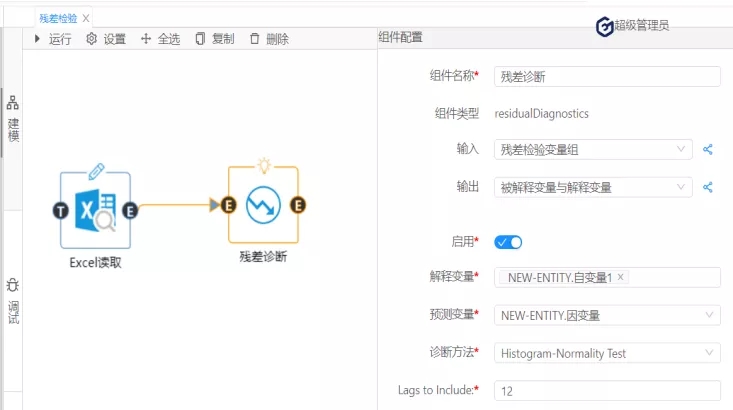
Task: Click the 运行 run button
Action: coord(53,39)
